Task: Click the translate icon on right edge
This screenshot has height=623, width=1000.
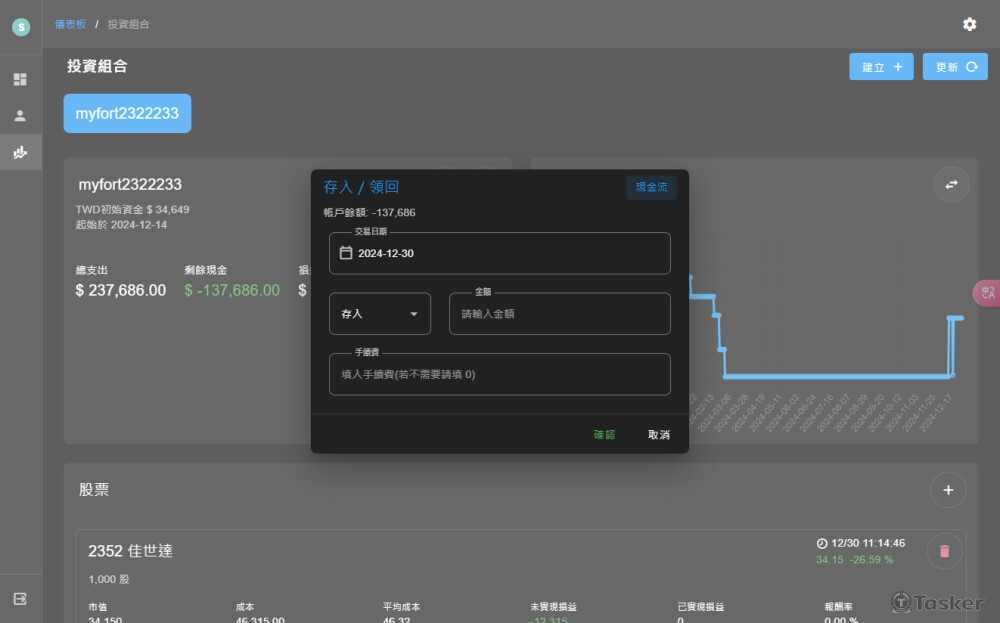Action: click(987, 293)
